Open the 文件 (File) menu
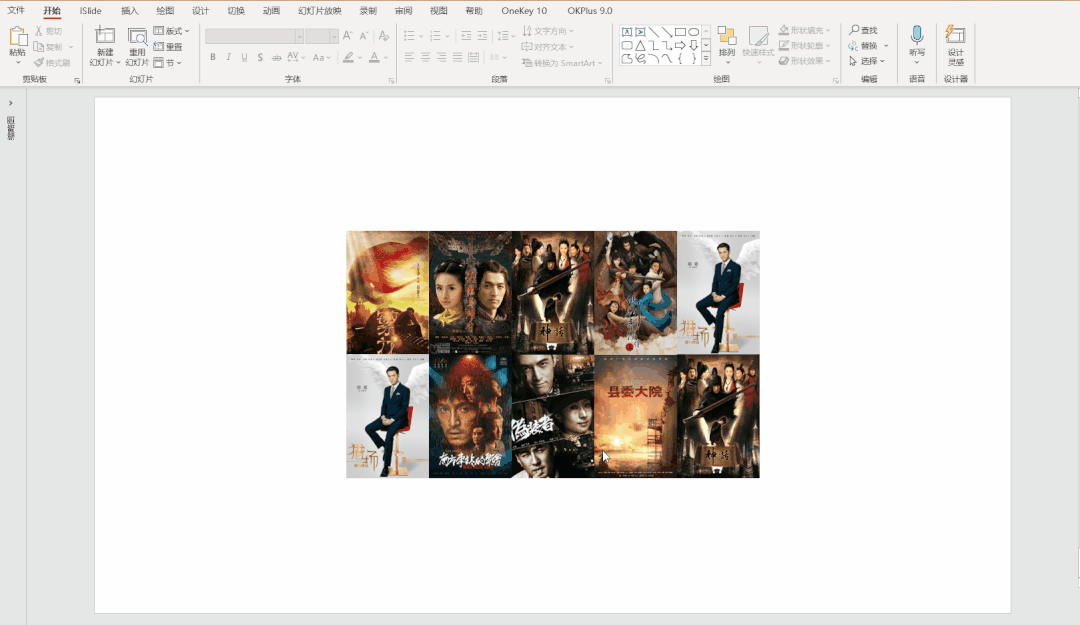This screenshot has width=1080, height=625. tap(16, 10)
